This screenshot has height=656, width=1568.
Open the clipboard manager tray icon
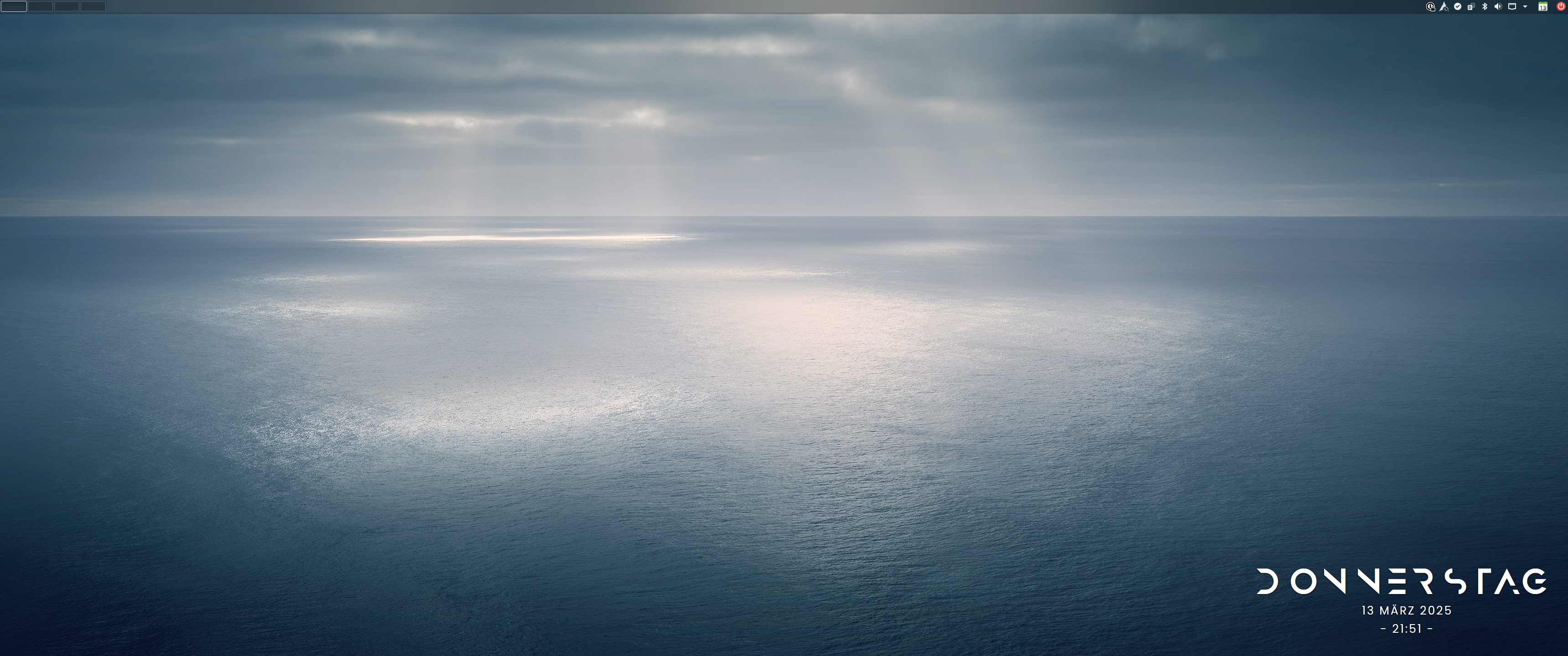(x=1471, y=7)
